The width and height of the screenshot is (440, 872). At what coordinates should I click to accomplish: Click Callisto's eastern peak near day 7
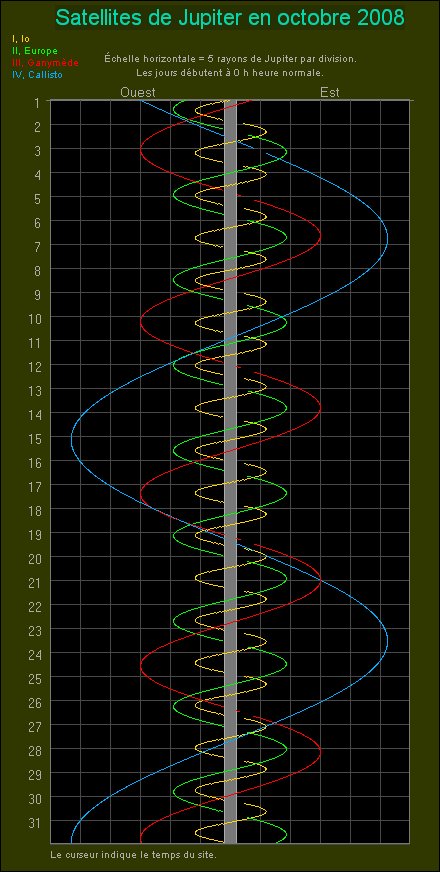pos(387,239)
